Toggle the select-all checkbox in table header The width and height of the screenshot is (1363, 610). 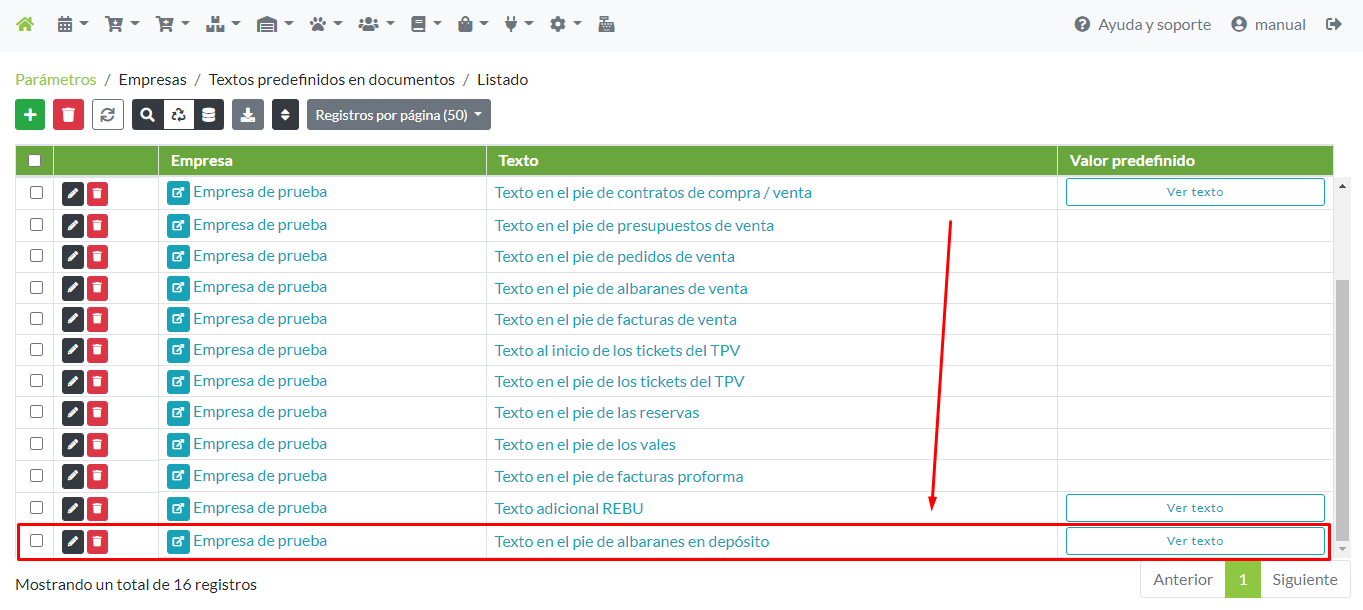(35, 160)
